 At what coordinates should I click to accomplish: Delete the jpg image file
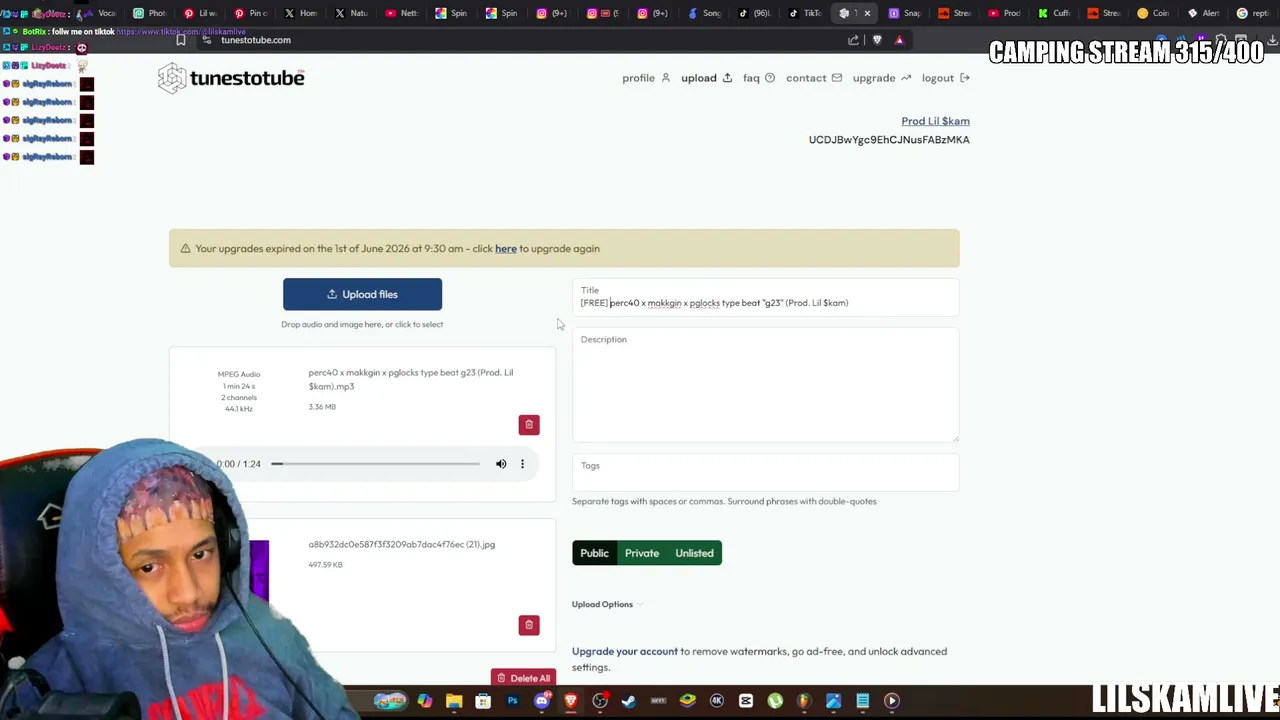[529, 625]
